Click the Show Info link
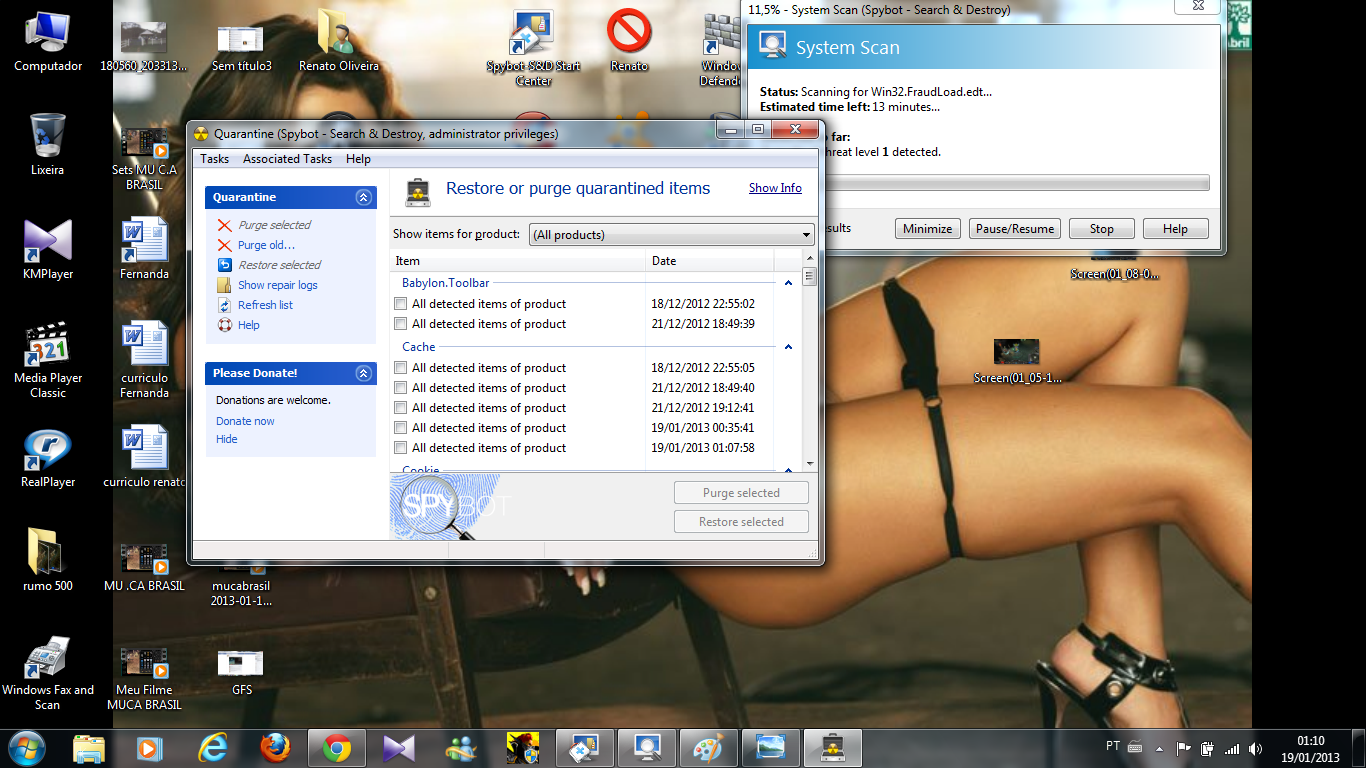The width and height of the screenshot is (1366, 768). pos(775,188)
